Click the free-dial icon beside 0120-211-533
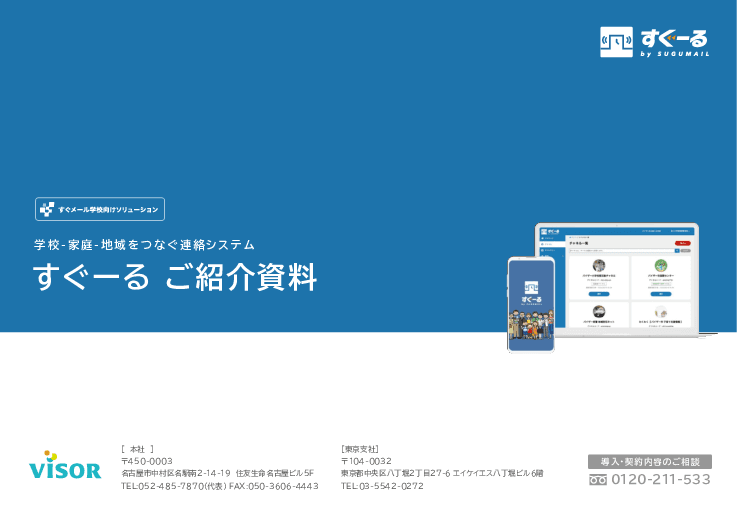The height and width of the screenshot is (510, 737). coord(598,480)
